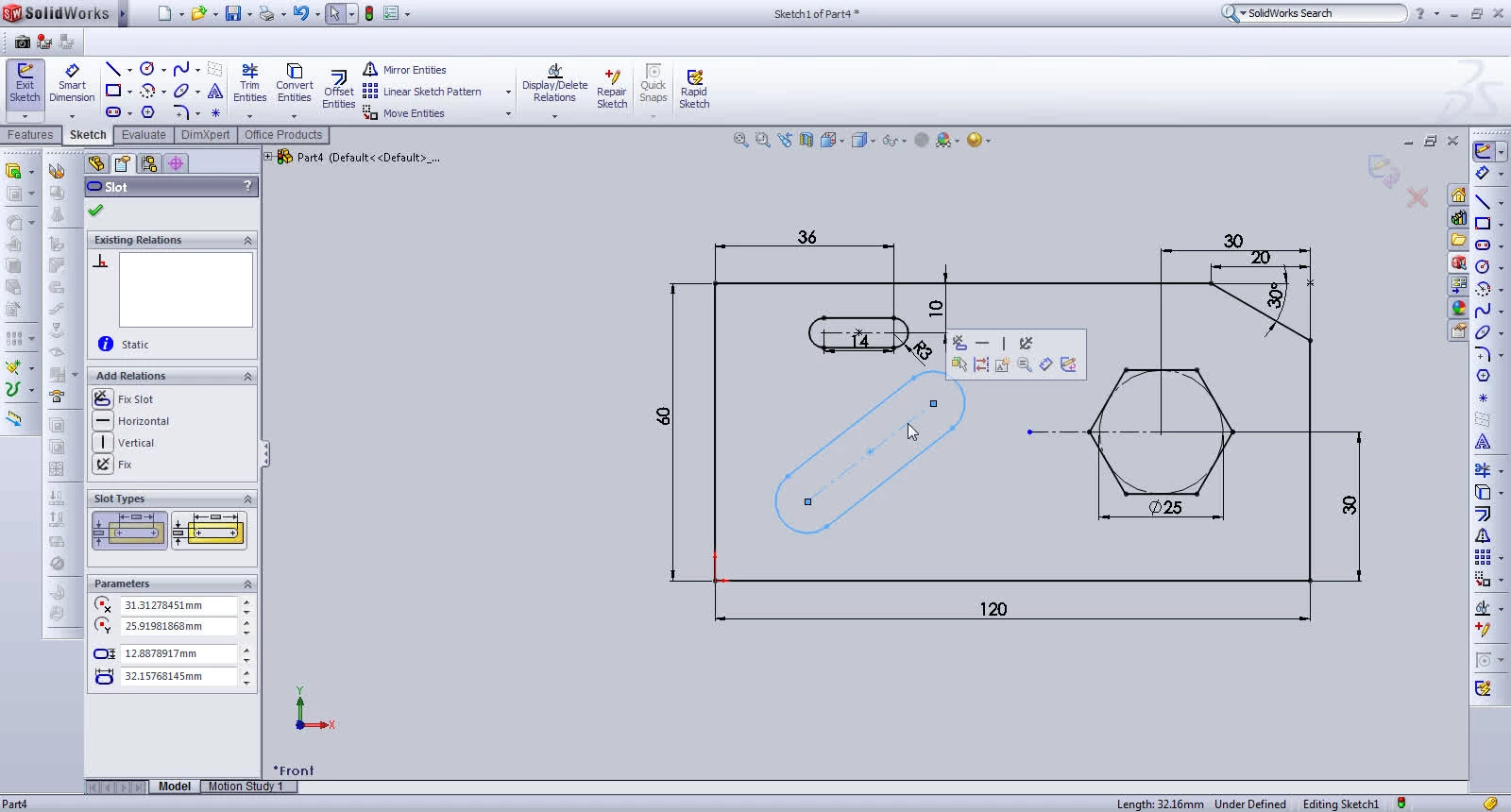
Task: Select the Circle sketch tool
Action: (x=147, y=69)
